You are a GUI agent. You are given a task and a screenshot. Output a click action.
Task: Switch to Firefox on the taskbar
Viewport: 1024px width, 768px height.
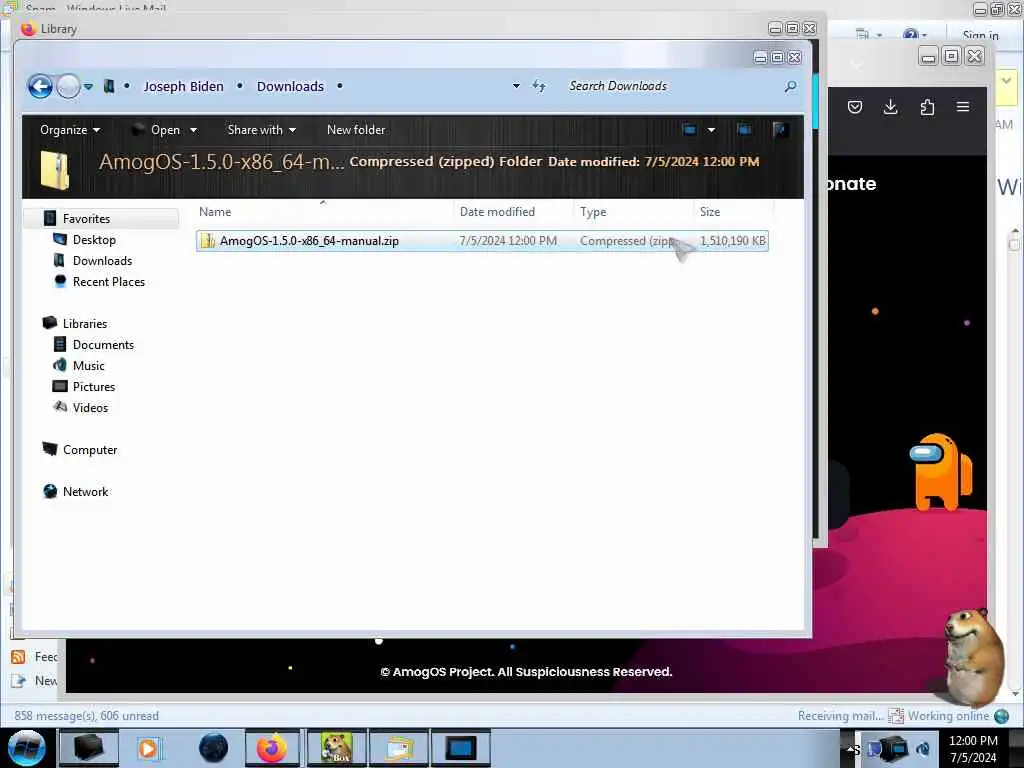pos(272,748)
